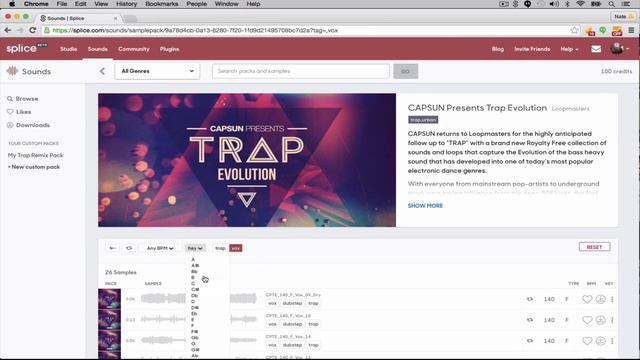Like the CPTE_140_F_Vox_14 sample
This screenshot has width=640, height=360.
click(587, 341)
